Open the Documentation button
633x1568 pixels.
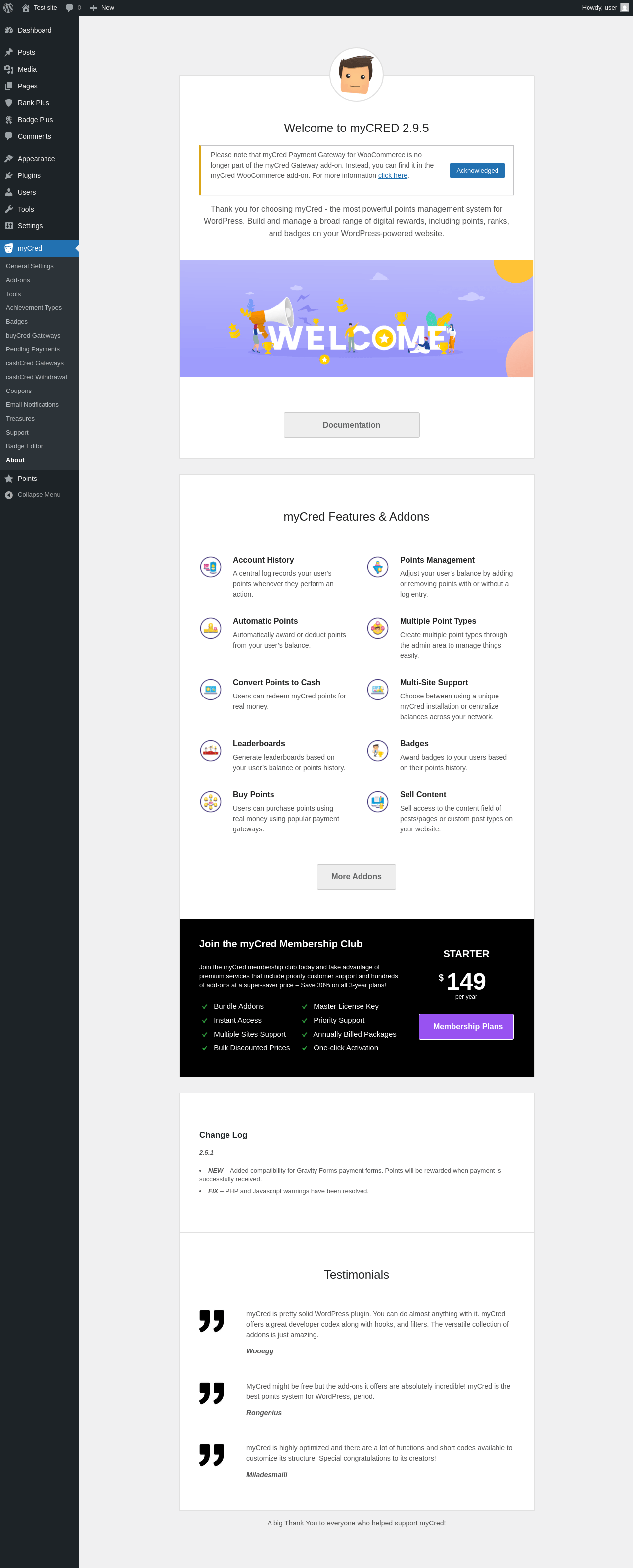(352, 425)
